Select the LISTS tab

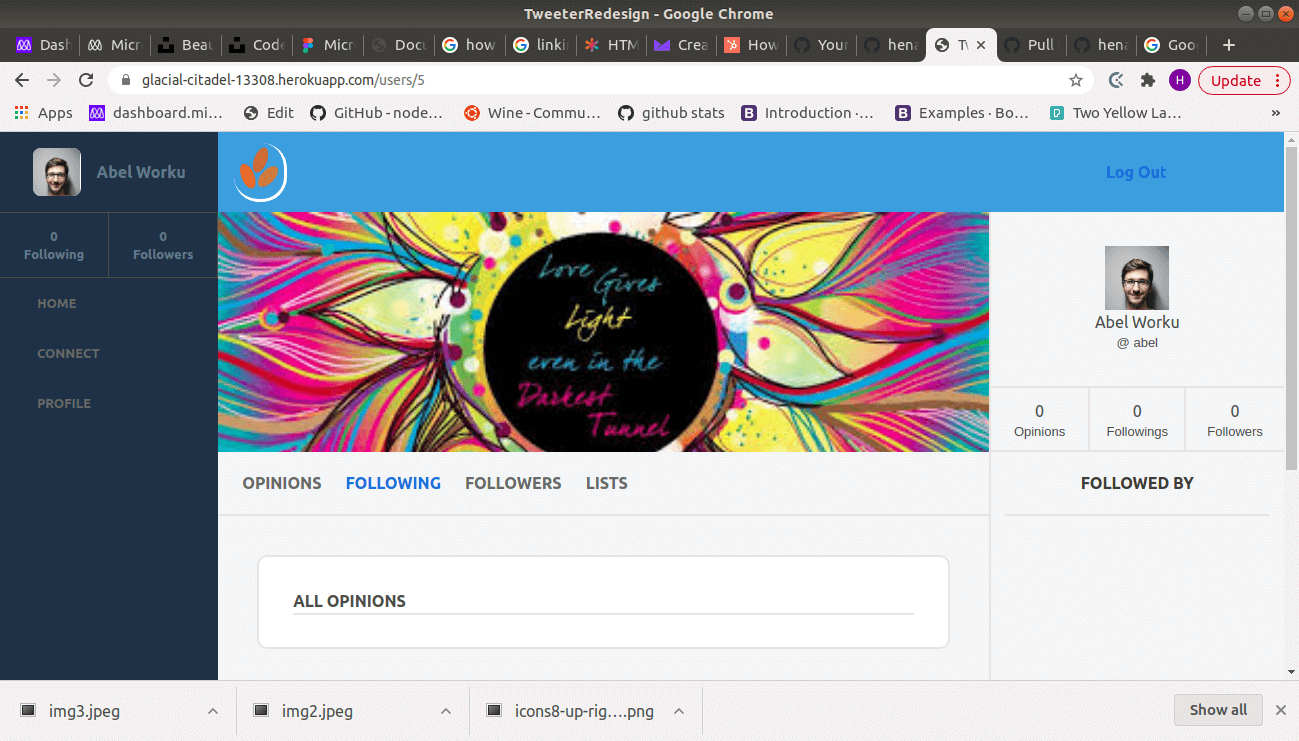tap(607, 483)
